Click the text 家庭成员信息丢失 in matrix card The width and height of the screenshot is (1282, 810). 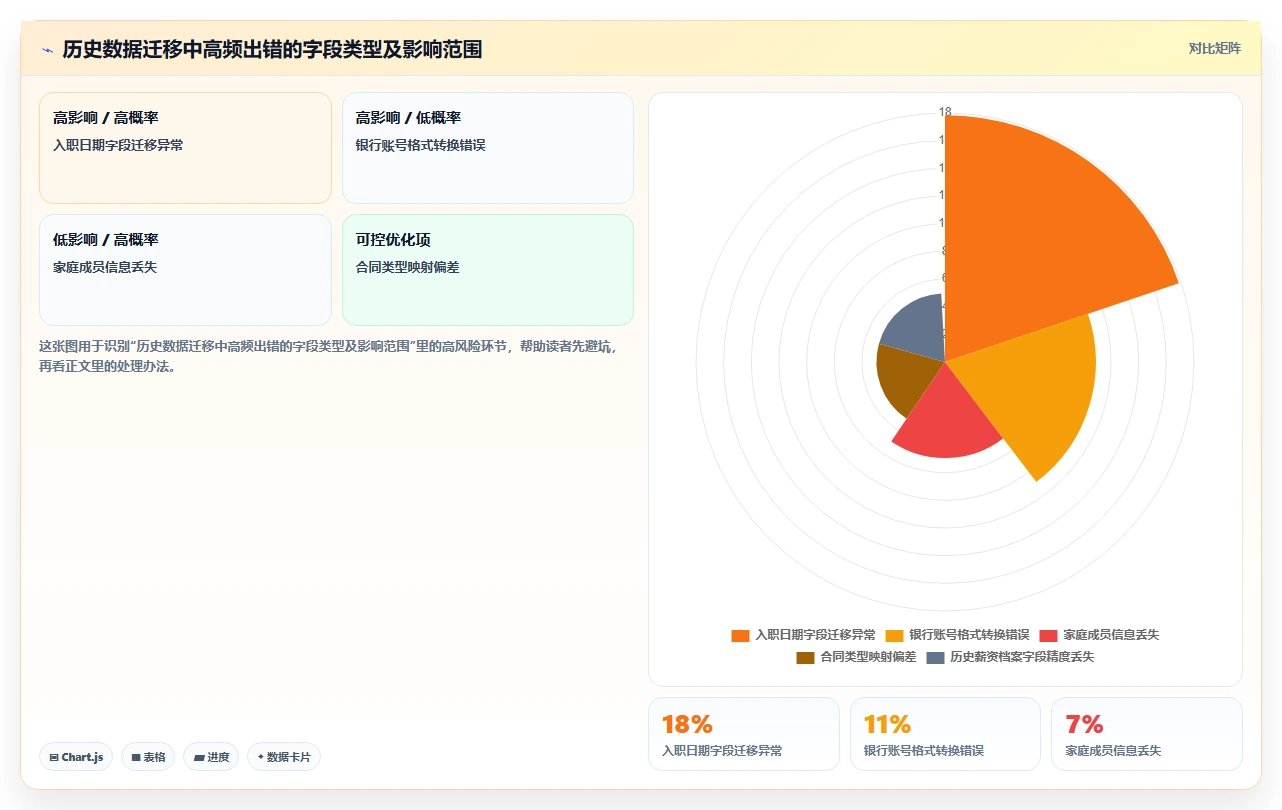pos(105,267)
